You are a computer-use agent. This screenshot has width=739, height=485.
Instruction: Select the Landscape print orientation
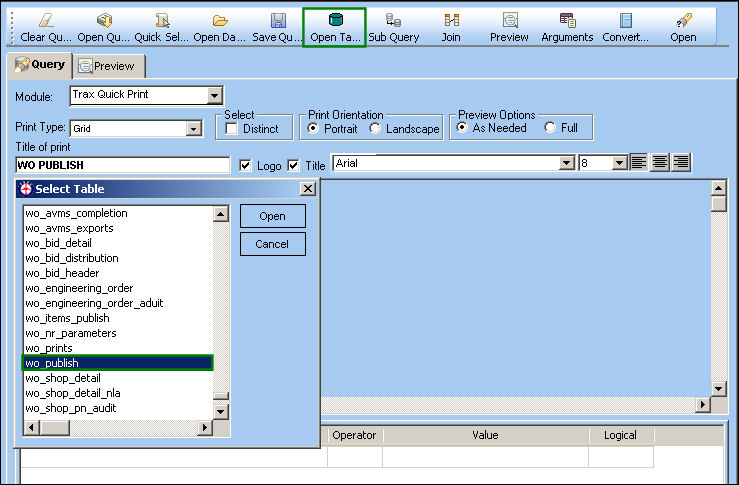375,128
